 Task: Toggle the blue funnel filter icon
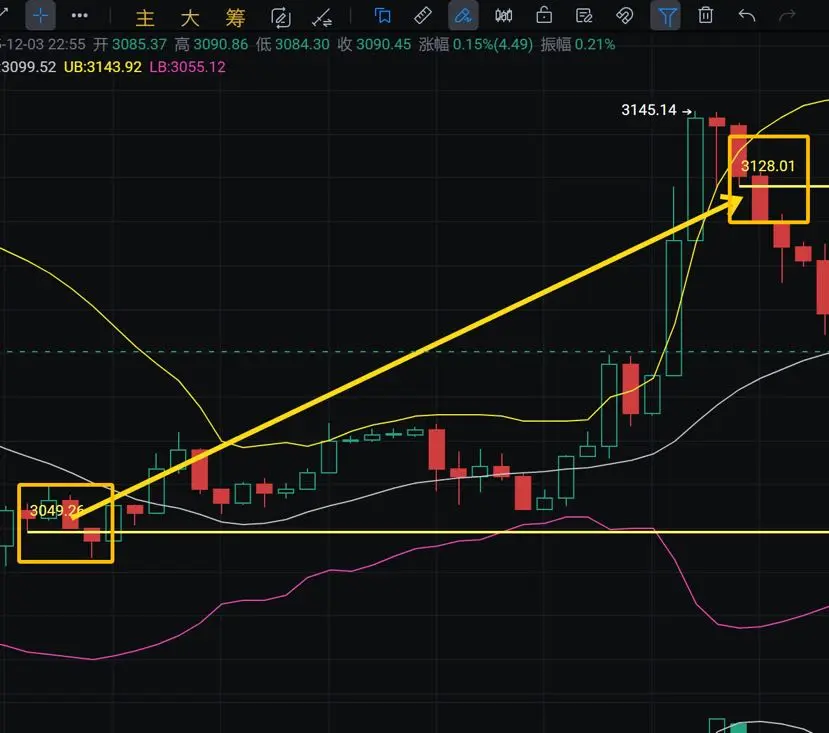[x=666, y=16]
